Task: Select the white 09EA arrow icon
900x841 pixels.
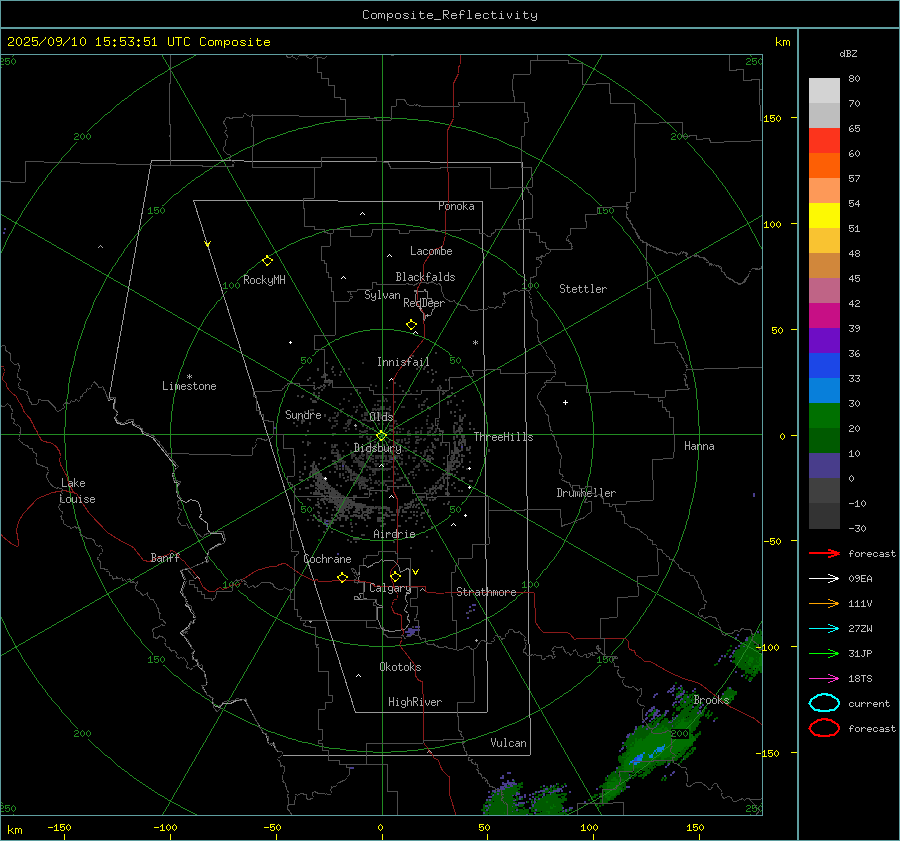Action: pos(824,578)
